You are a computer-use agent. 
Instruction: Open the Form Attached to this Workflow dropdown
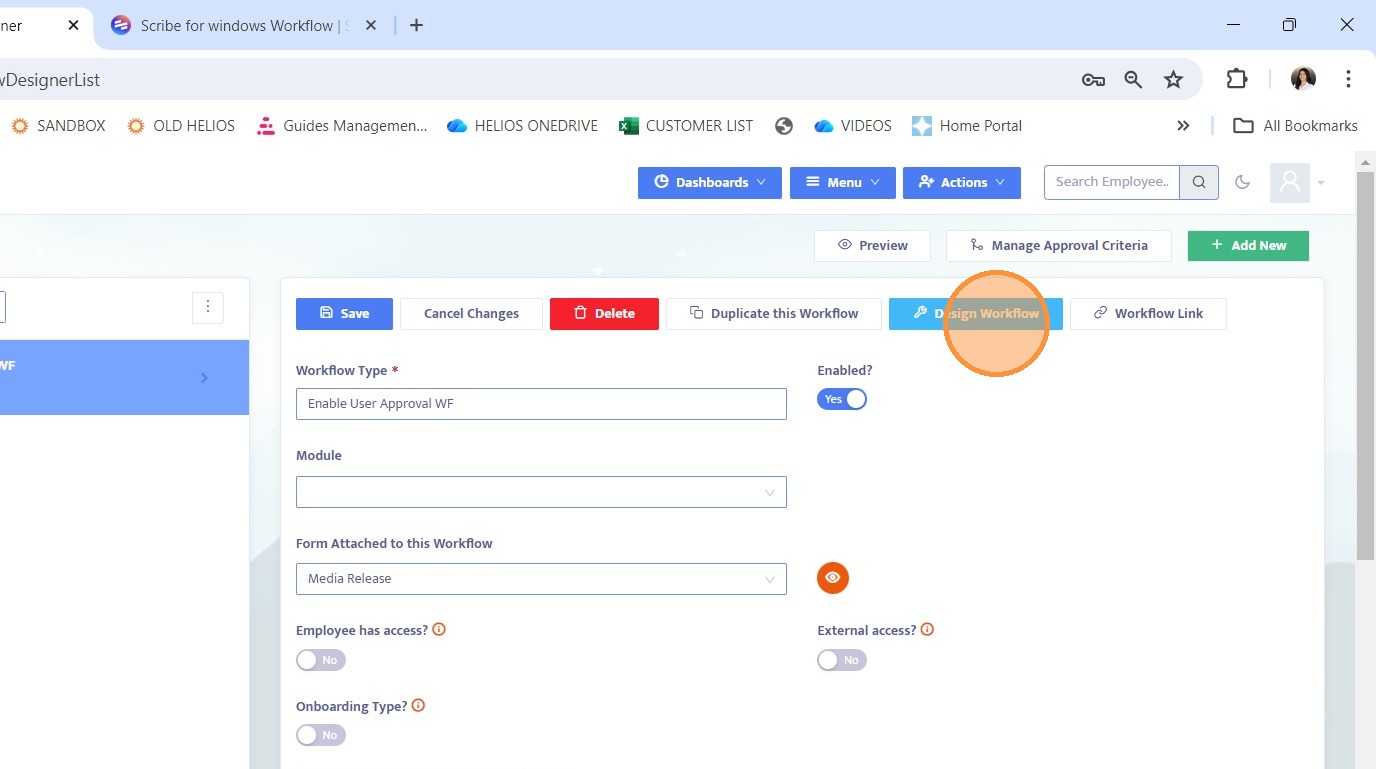coord(541,579)
